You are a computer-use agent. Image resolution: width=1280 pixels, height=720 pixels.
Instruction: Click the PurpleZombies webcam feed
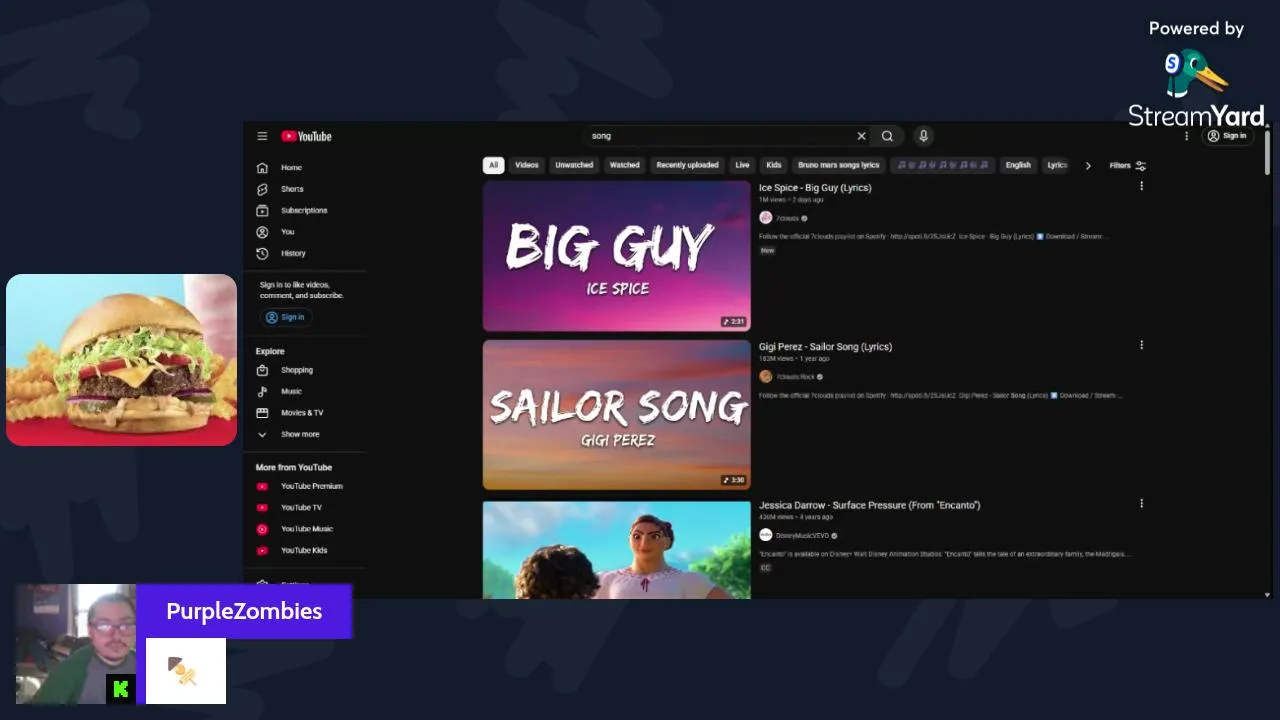(76, 644)
